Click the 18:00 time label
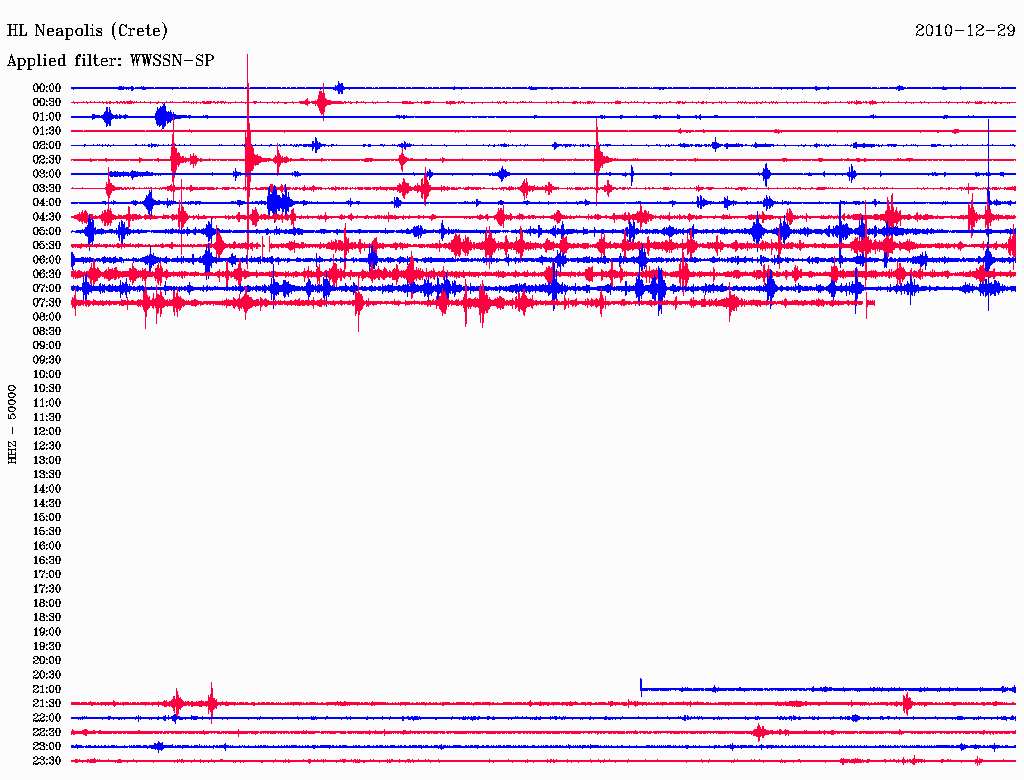Viewport: 1024px width, 780px height. click(x=47, y=603)
